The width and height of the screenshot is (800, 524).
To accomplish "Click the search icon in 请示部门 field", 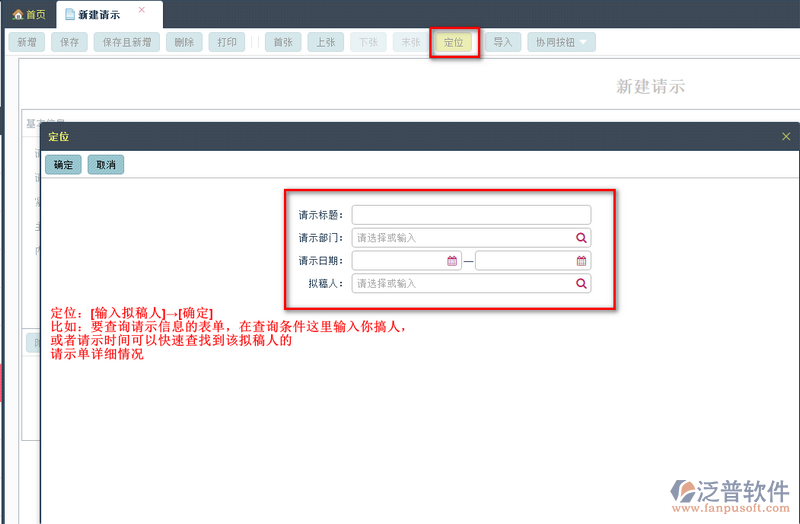I will (x=580, y=238).
